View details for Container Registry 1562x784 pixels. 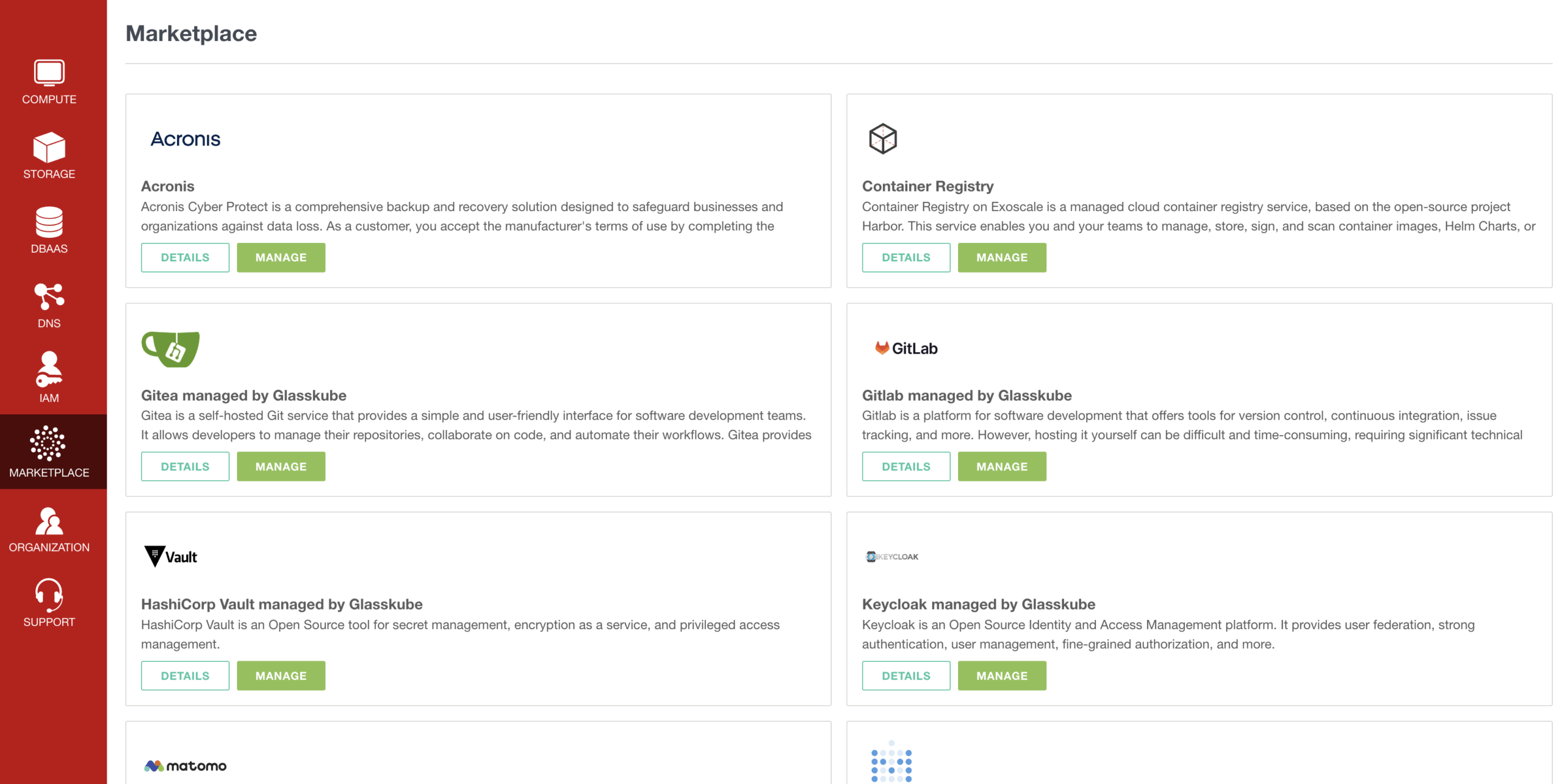click(x=905, y=257)
